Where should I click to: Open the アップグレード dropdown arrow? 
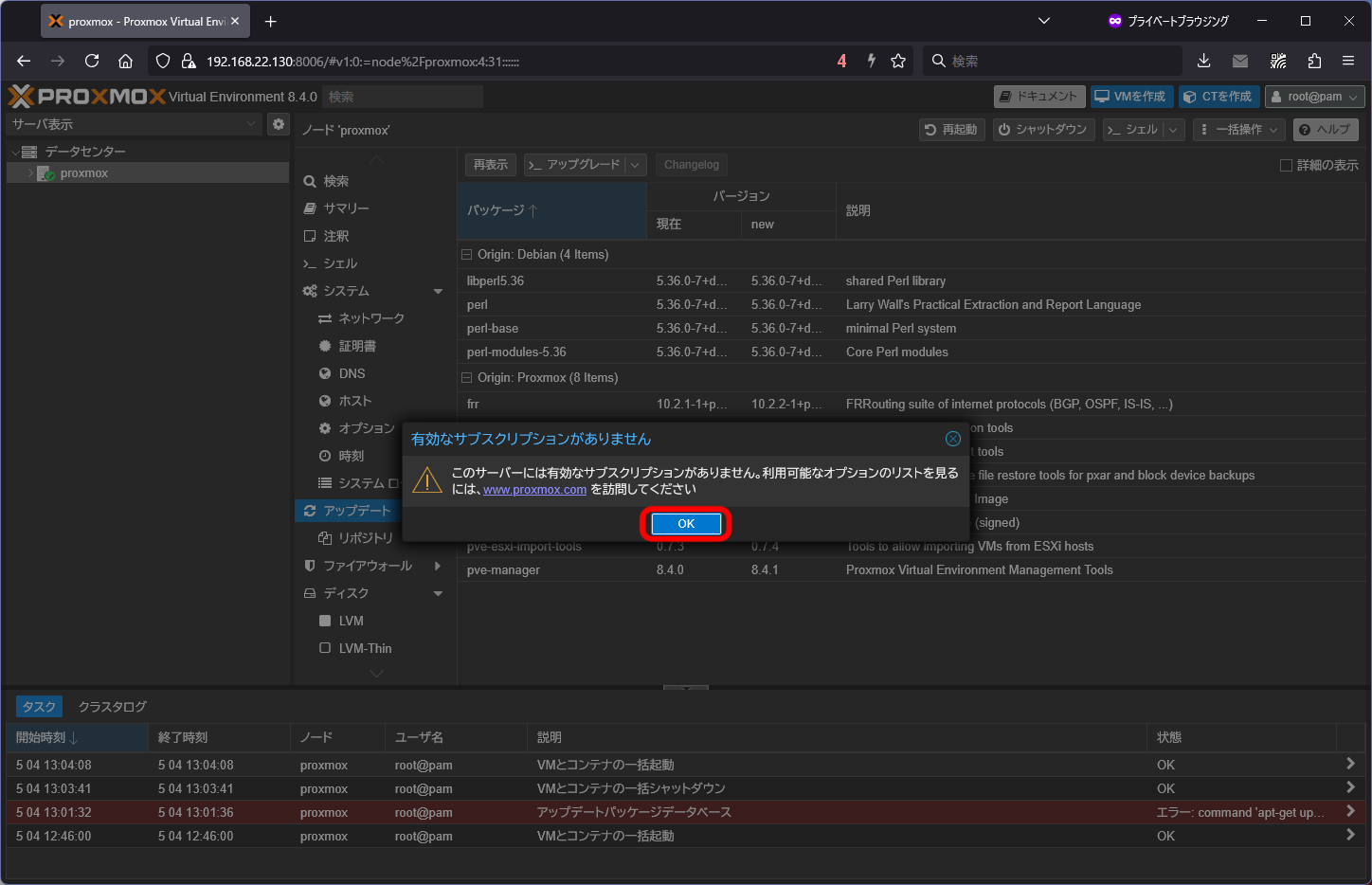636,165
